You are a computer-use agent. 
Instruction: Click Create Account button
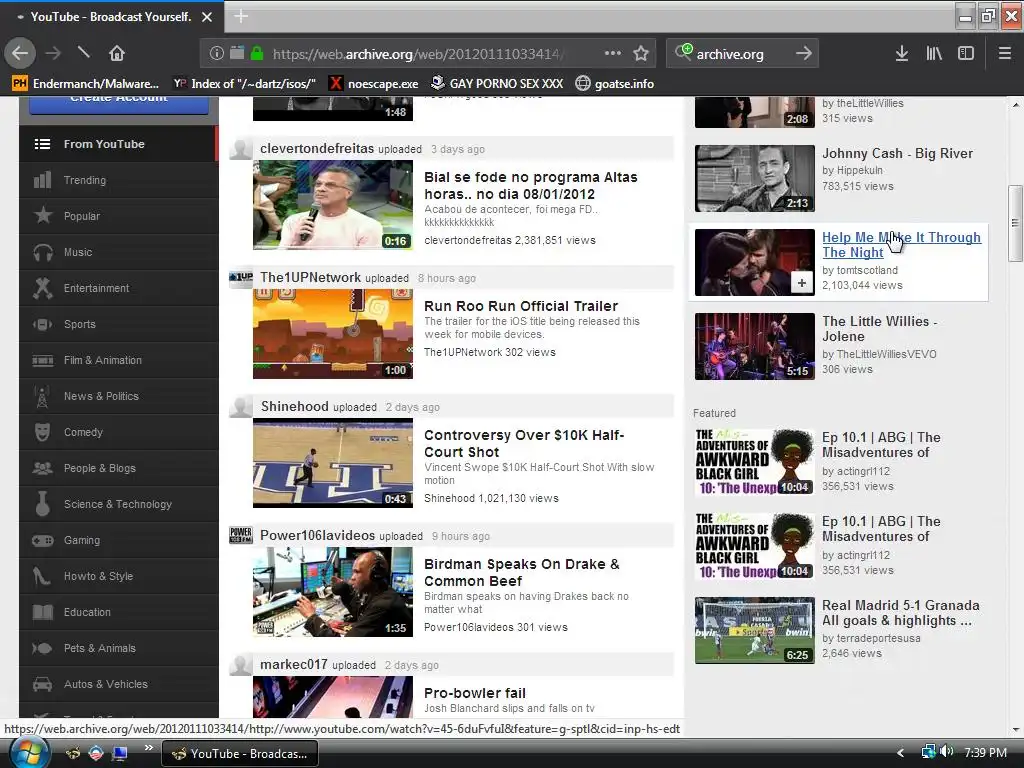[119, 104]
